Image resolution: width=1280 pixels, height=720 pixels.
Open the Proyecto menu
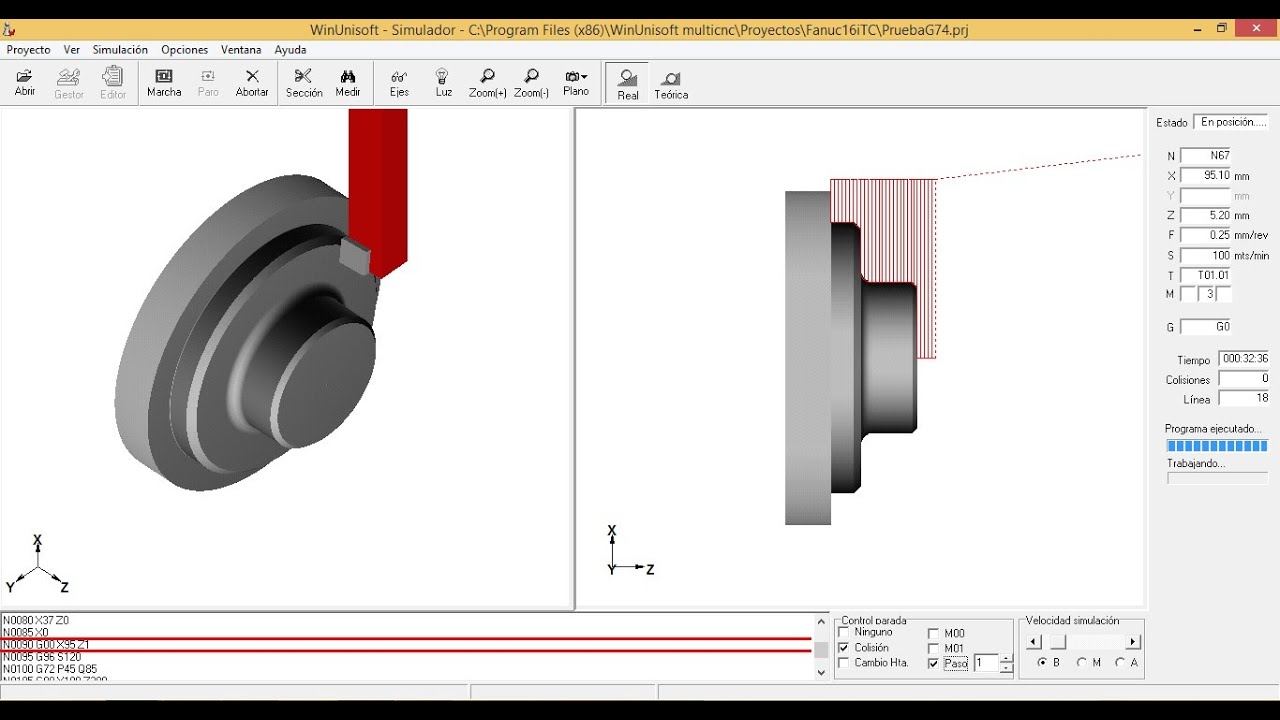pos(28,50)
